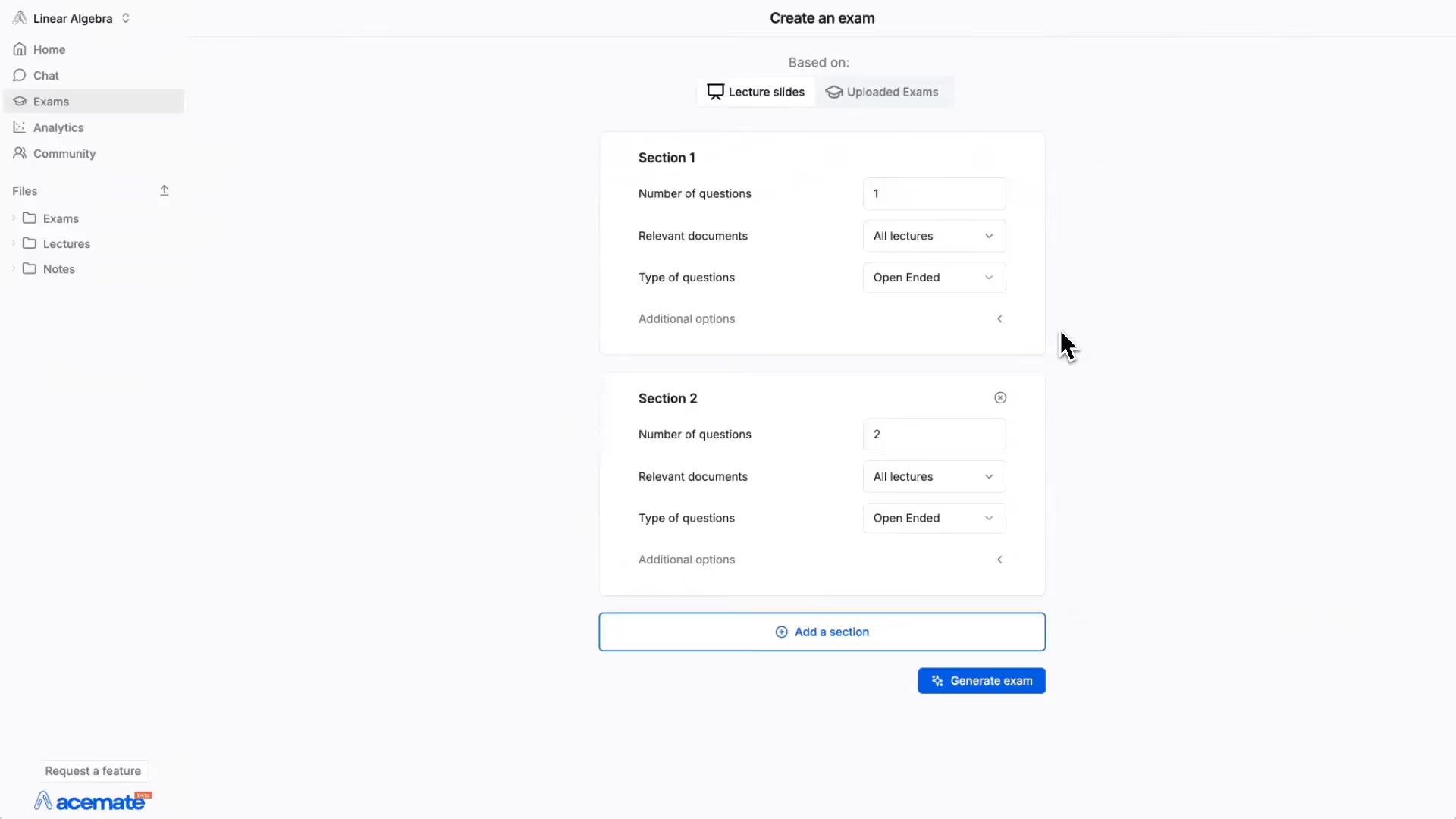Open Section 2 Type of questions dropdown
Image resolution: width=1456 pixels, height=819 pixels.
(x=934, y=518)
